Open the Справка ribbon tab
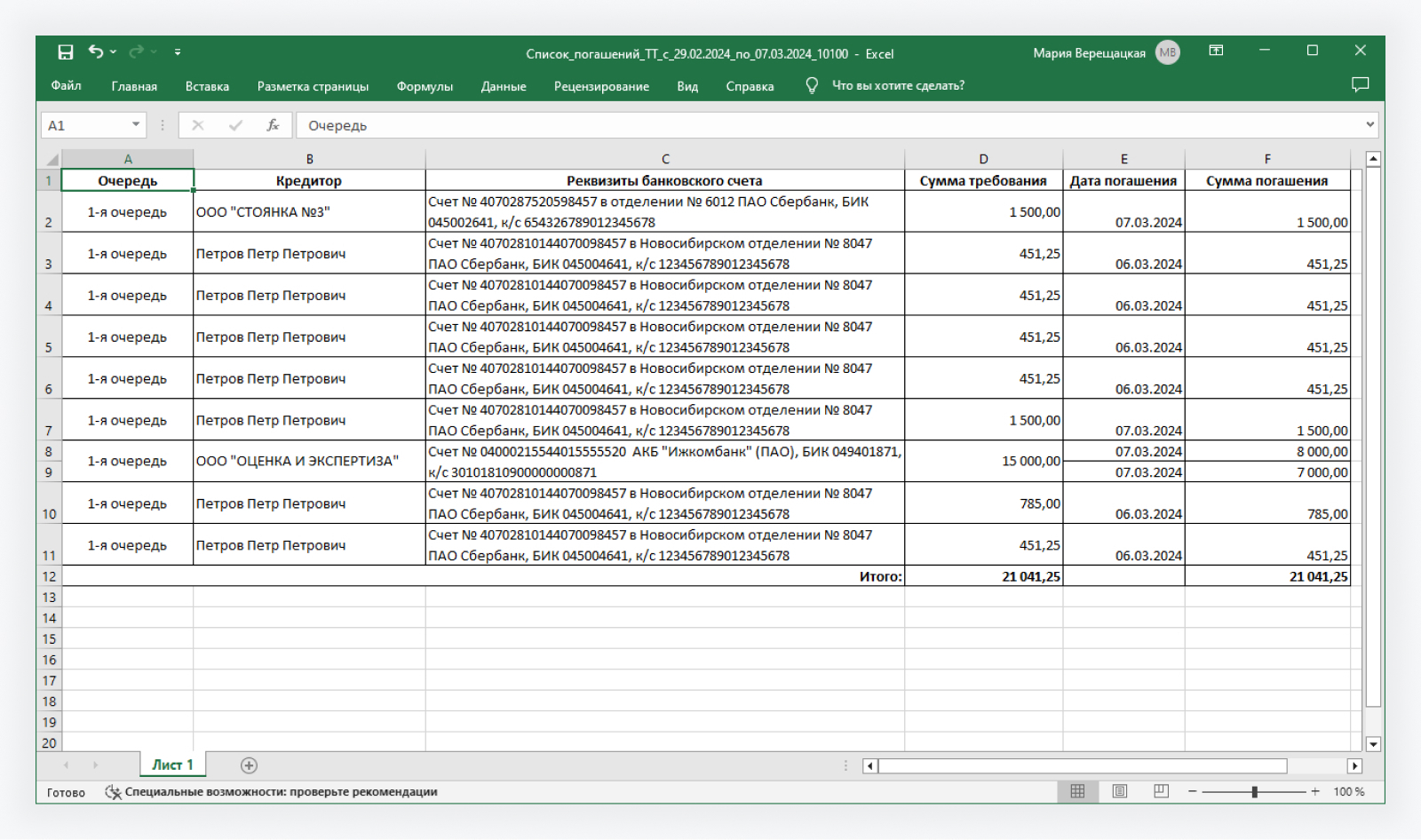Viewport: 1421px width, 840px height. coord(750,86)
